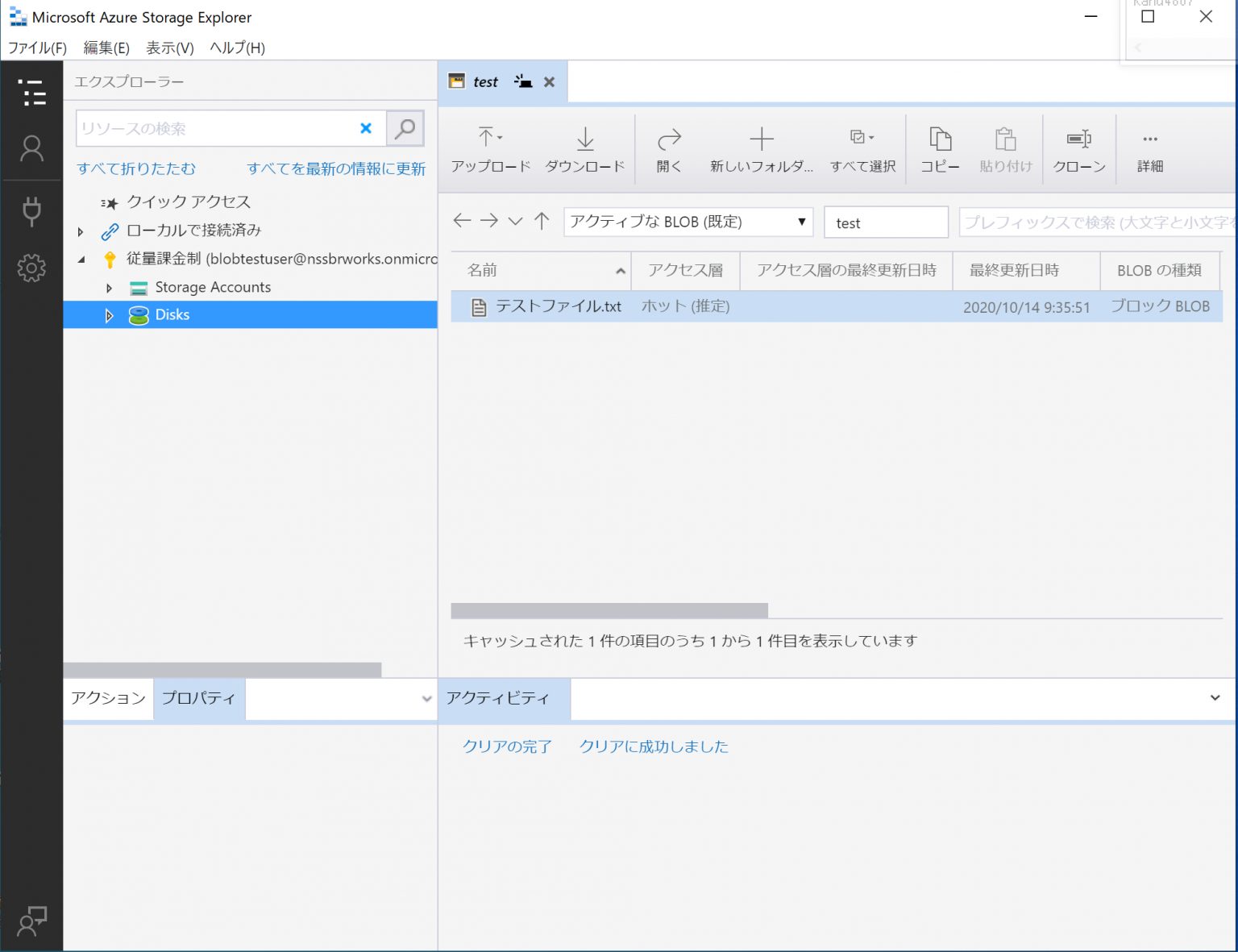The image size is (1238, 952).
Task: Click the アップロード toolbar button
Action: click(490, 150)
